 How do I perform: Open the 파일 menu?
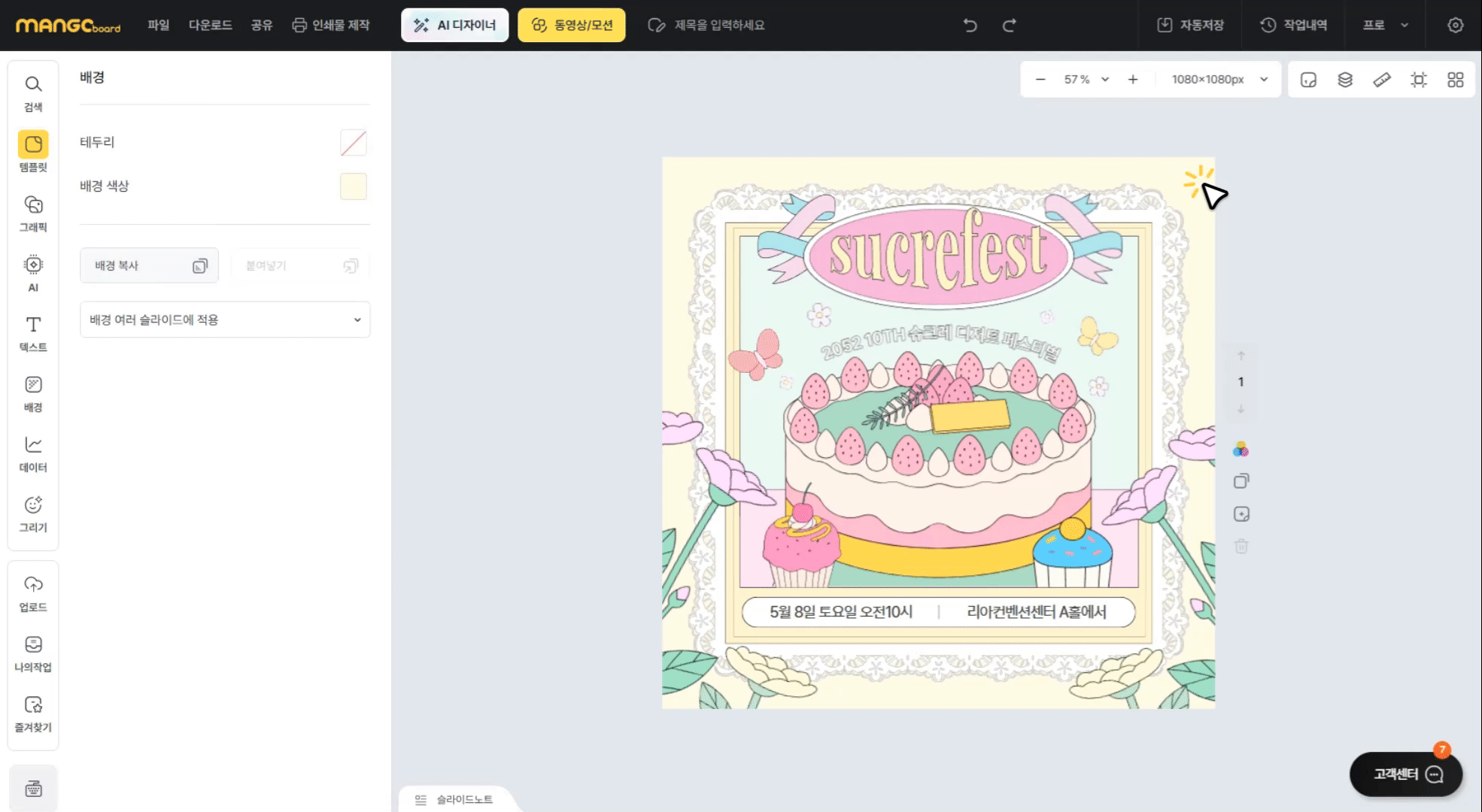158,26
